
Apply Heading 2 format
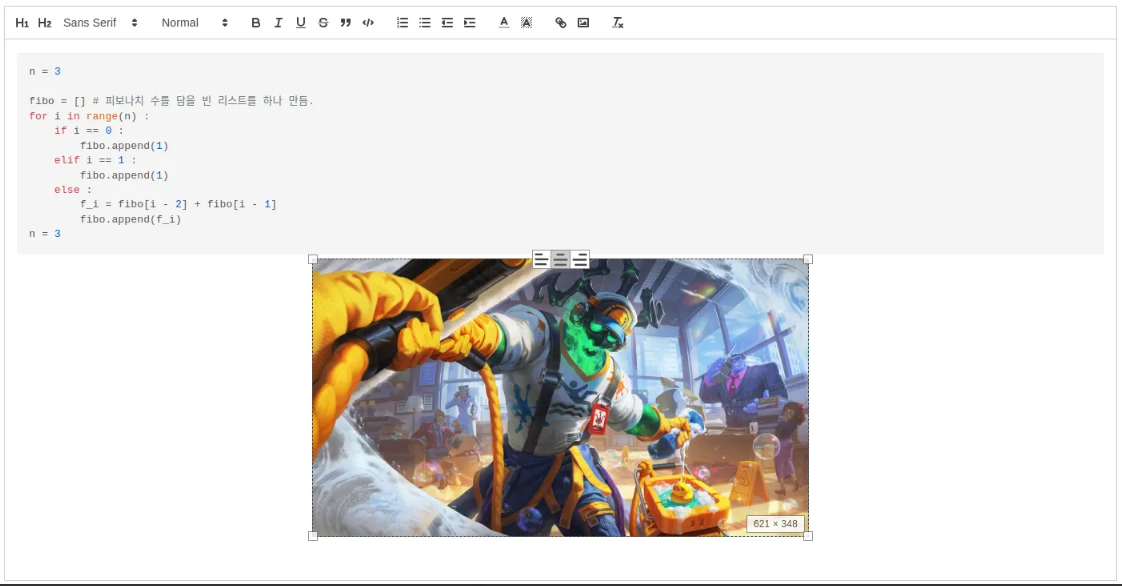point(44,23)
